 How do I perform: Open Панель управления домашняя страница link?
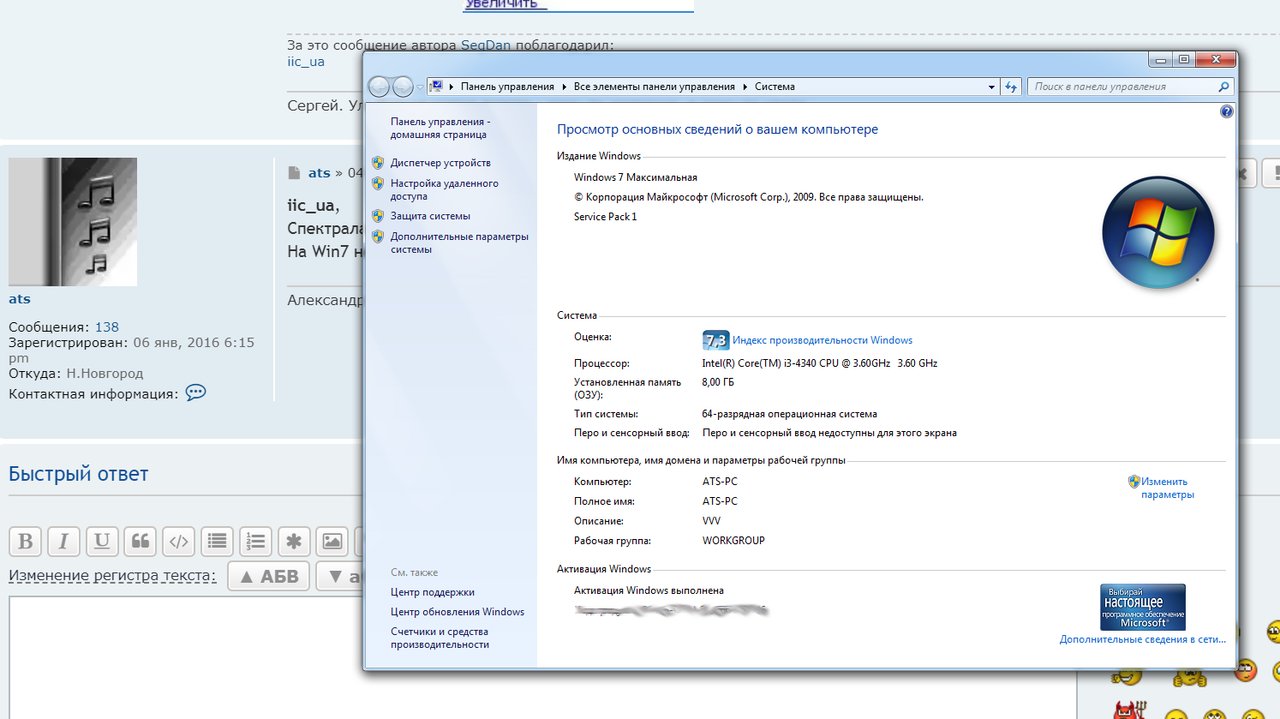(x=440, y=128)
